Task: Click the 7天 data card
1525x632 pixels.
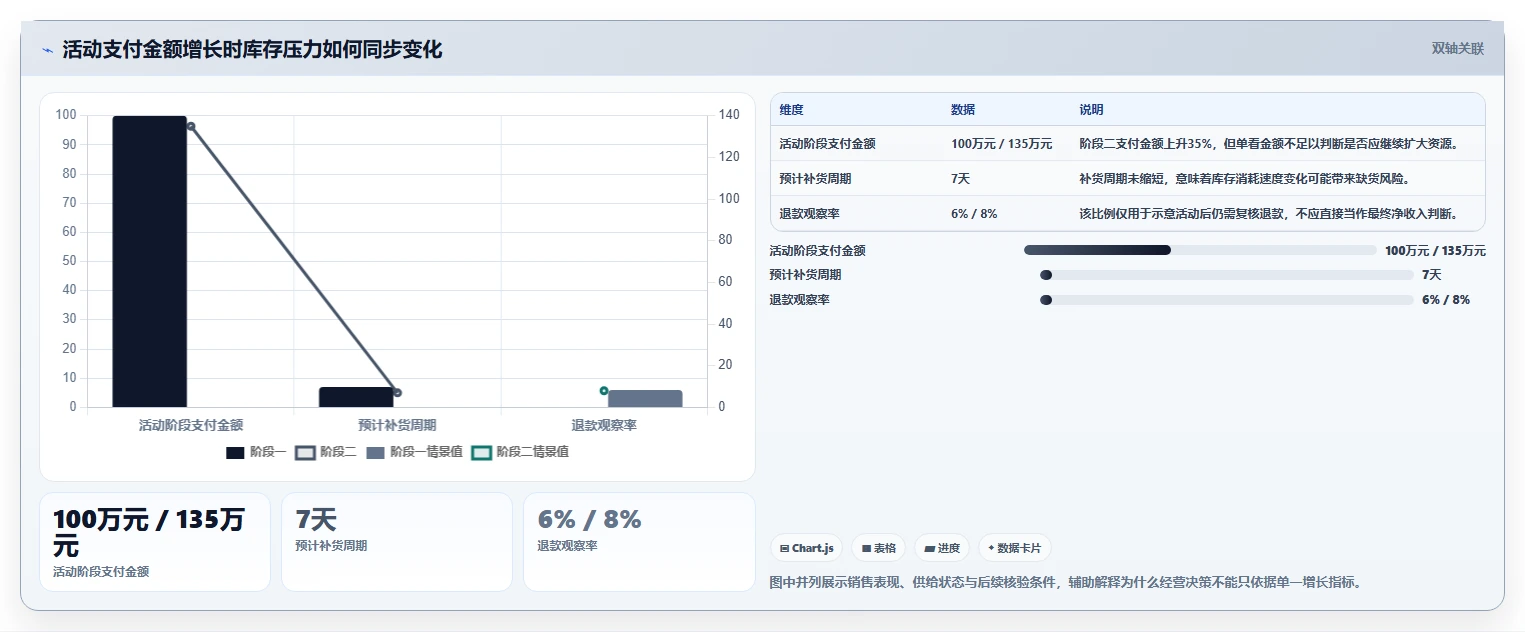Action: pyautogui.click(x=397, y=542)
